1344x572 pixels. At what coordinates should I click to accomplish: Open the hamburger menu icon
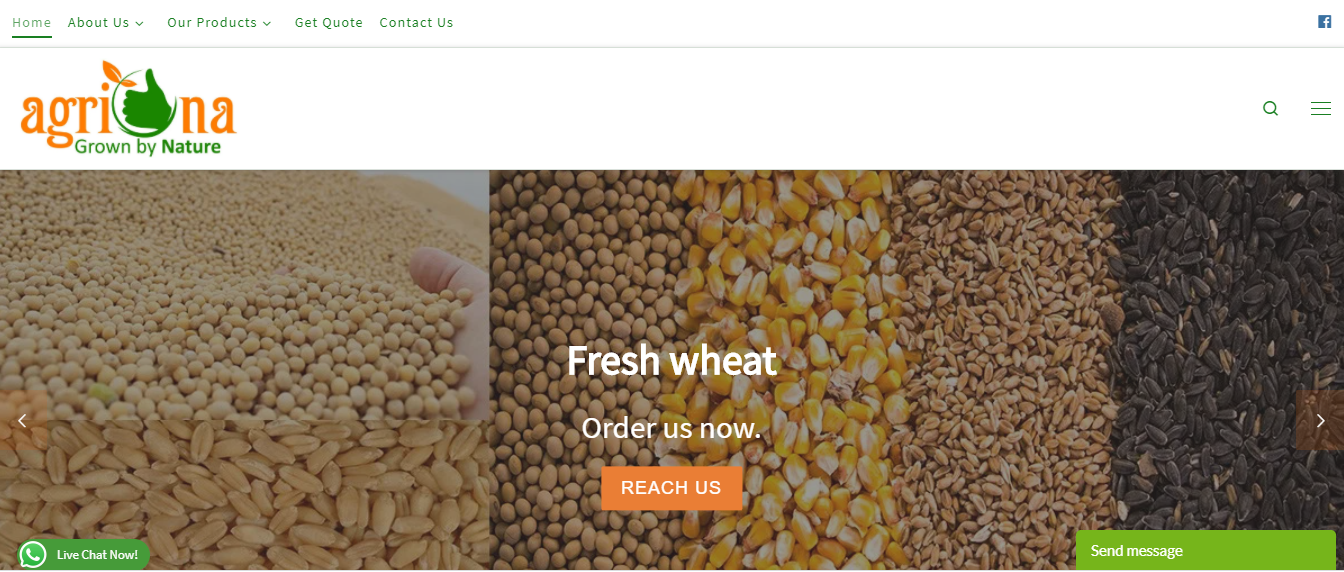tap(1320, 109)
